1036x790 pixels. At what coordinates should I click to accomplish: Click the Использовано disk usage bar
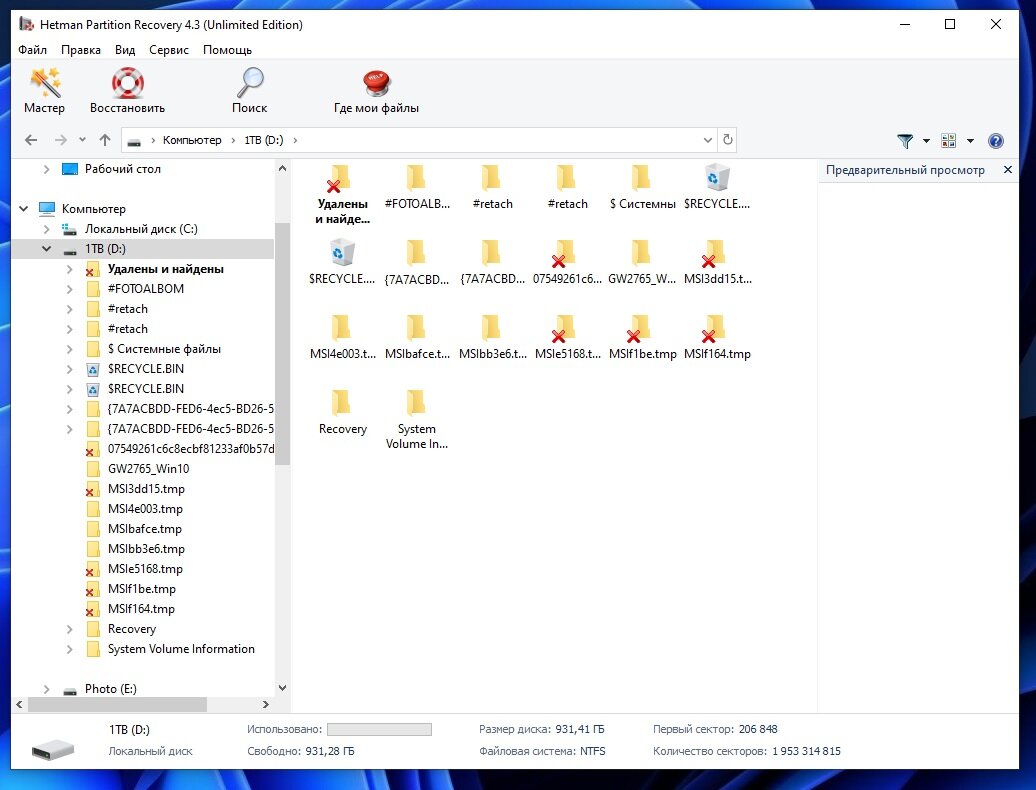379,729
